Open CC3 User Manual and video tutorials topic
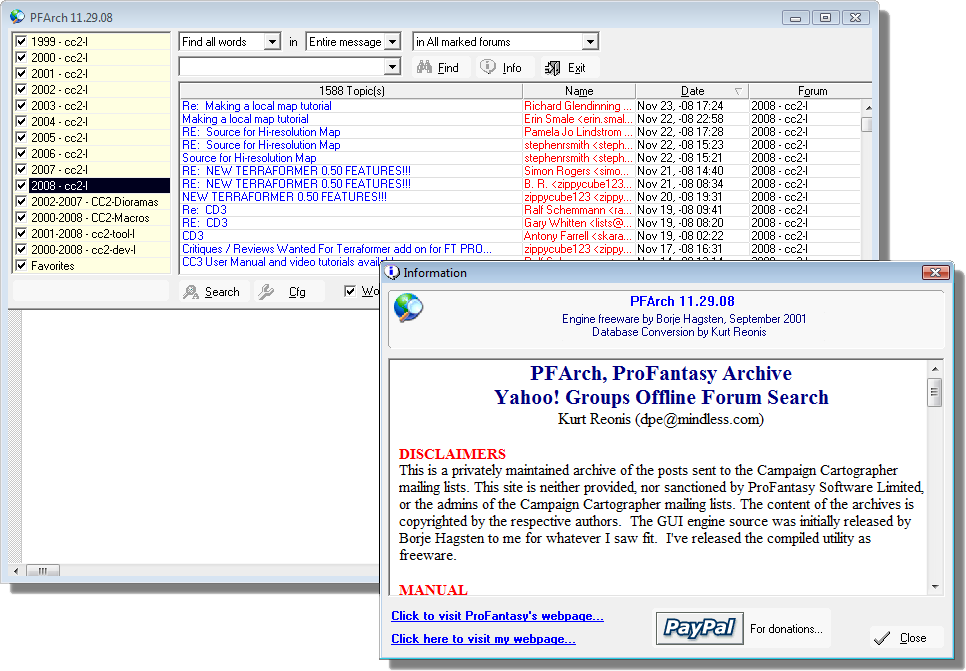This screenshot has width=966, height=671. (281, 262)
